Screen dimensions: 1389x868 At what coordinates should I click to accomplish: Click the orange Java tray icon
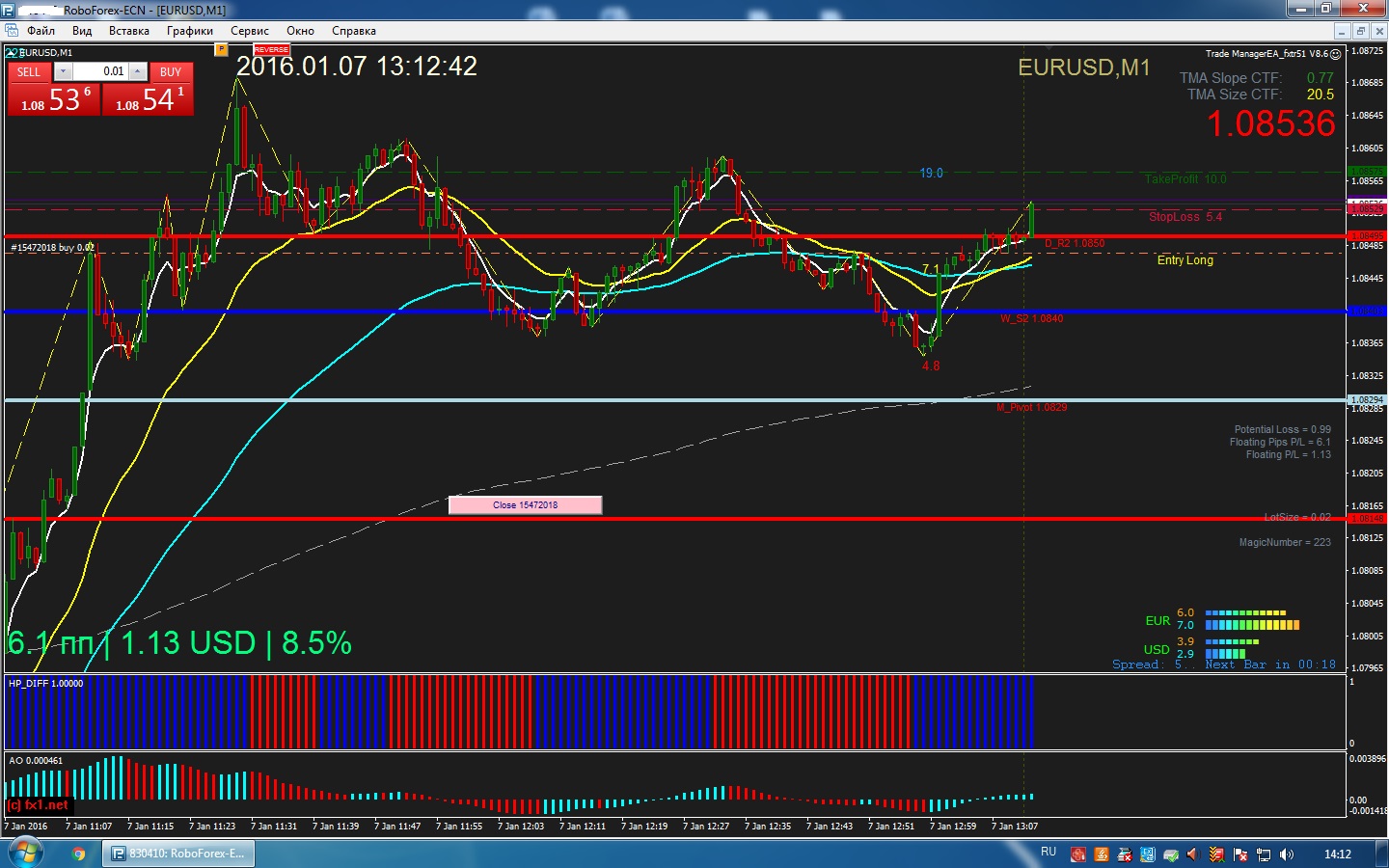(x=1102, y=854)
